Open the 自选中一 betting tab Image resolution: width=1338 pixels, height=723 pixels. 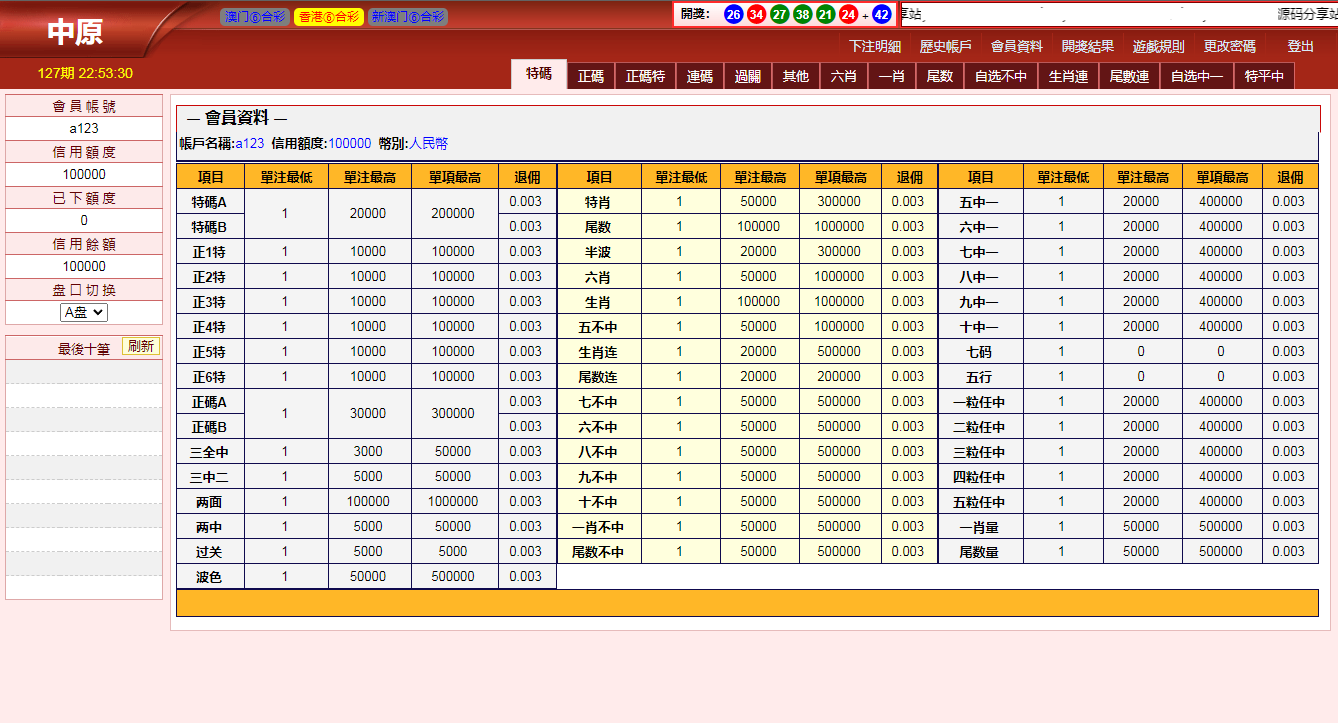[1197, 76]
